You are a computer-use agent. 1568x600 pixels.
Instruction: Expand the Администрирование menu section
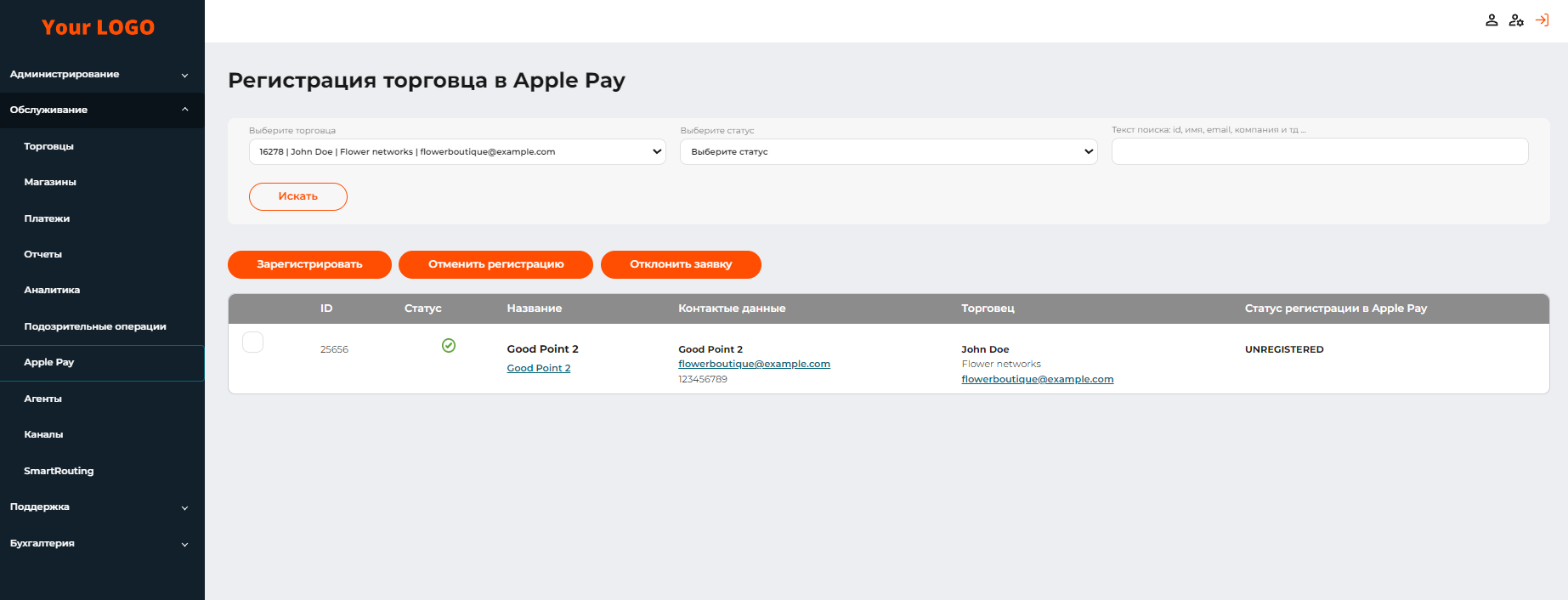click(102, 75)
